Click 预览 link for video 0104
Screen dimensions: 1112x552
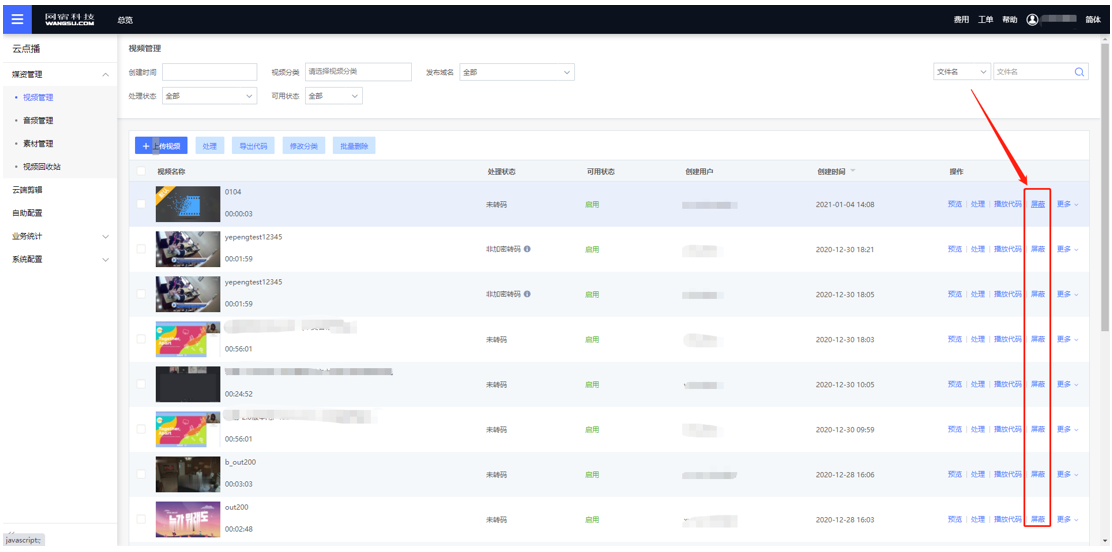click(x=955, y=204)
